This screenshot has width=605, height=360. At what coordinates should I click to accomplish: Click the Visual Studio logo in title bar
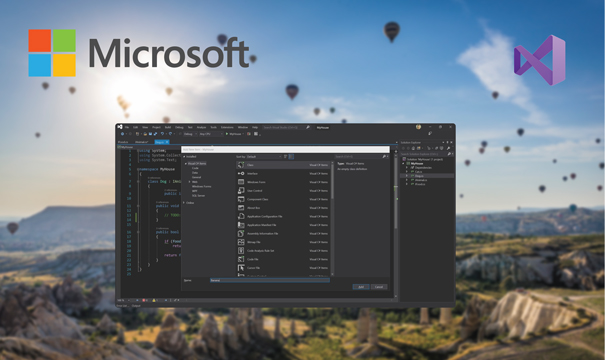click(x=120, y=127)
